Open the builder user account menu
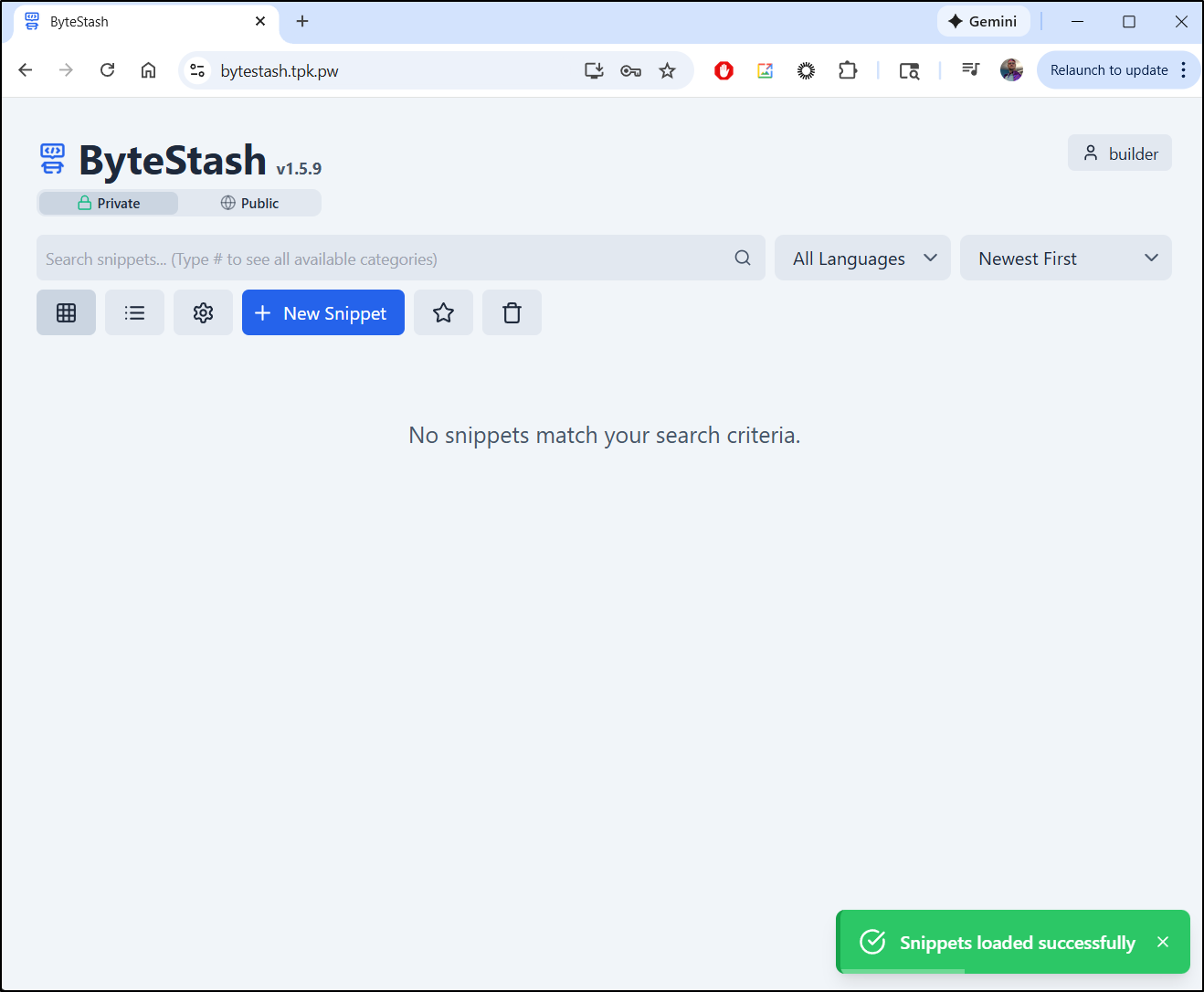The width and height of the screenshot is (1204, 992). [1119, 153]
